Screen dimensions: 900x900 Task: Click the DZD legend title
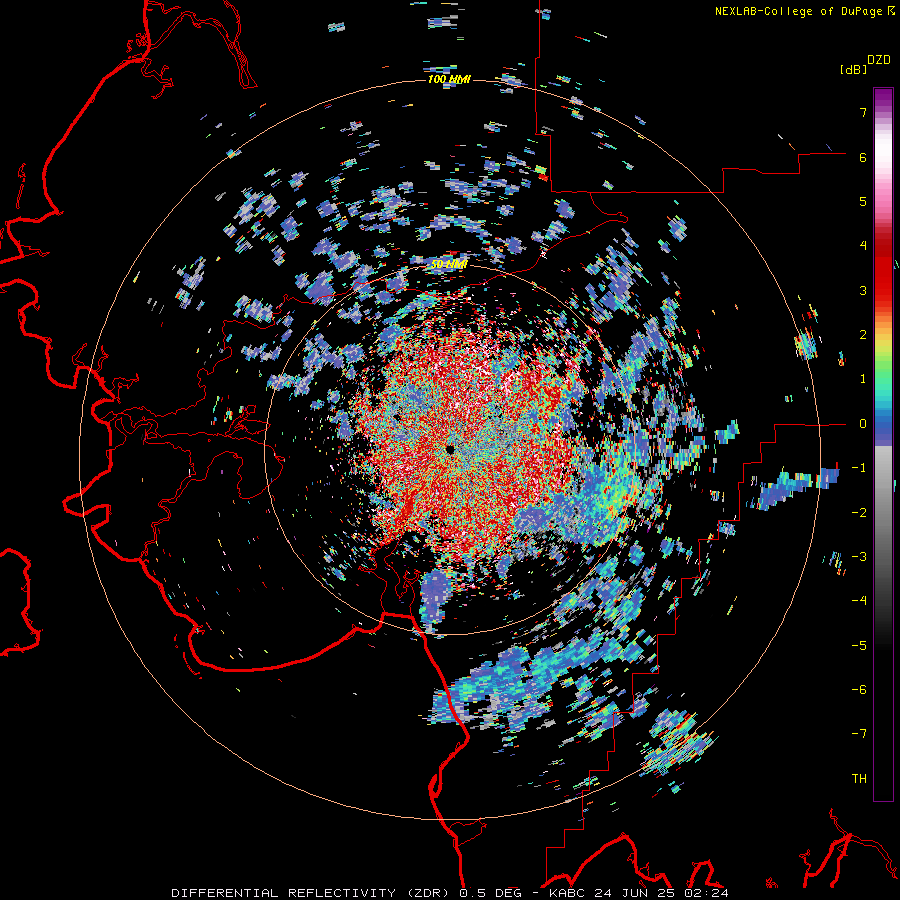click(x=879, y=60)
